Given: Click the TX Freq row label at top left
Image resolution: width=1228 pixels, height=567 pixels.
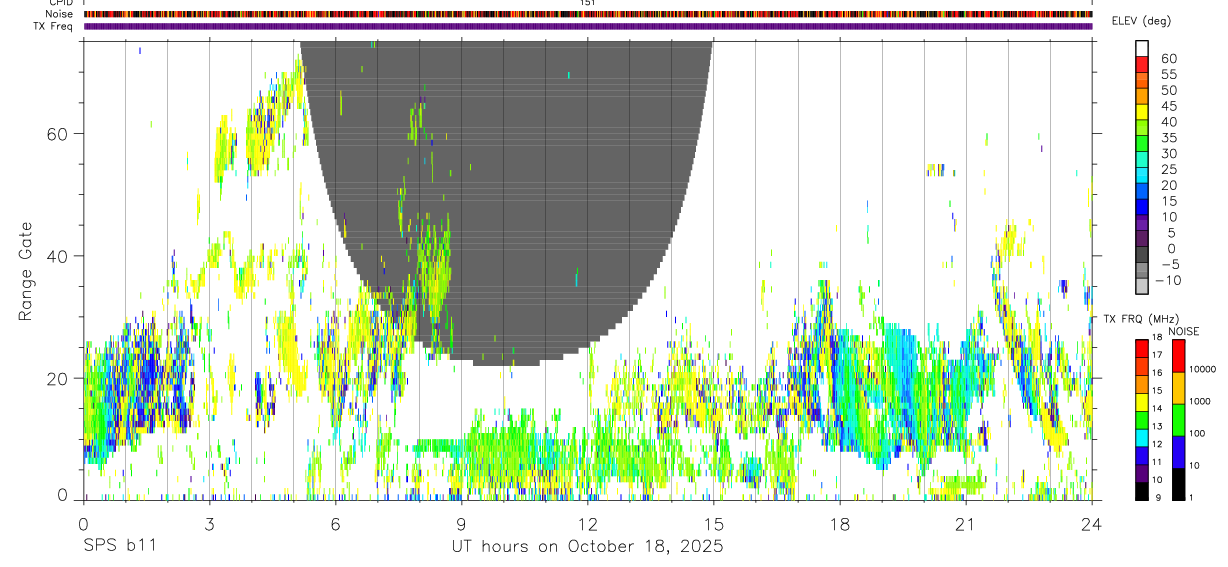Looking at the screenshot, I should (x=54, y=26).
